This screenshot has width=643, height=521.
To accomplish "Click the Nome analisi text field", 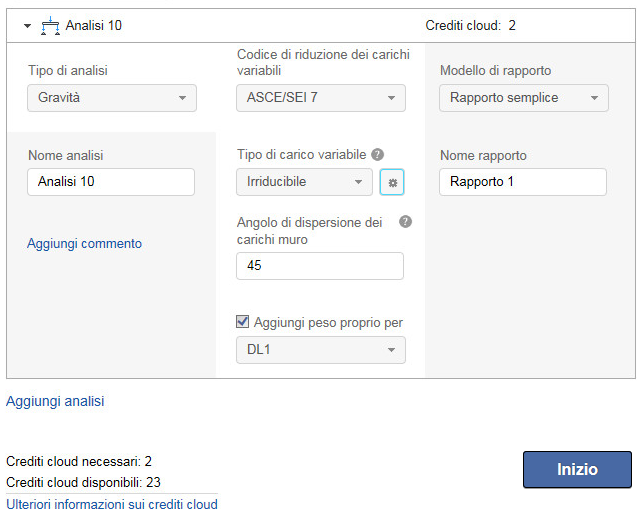I will (x=111, y=182).
